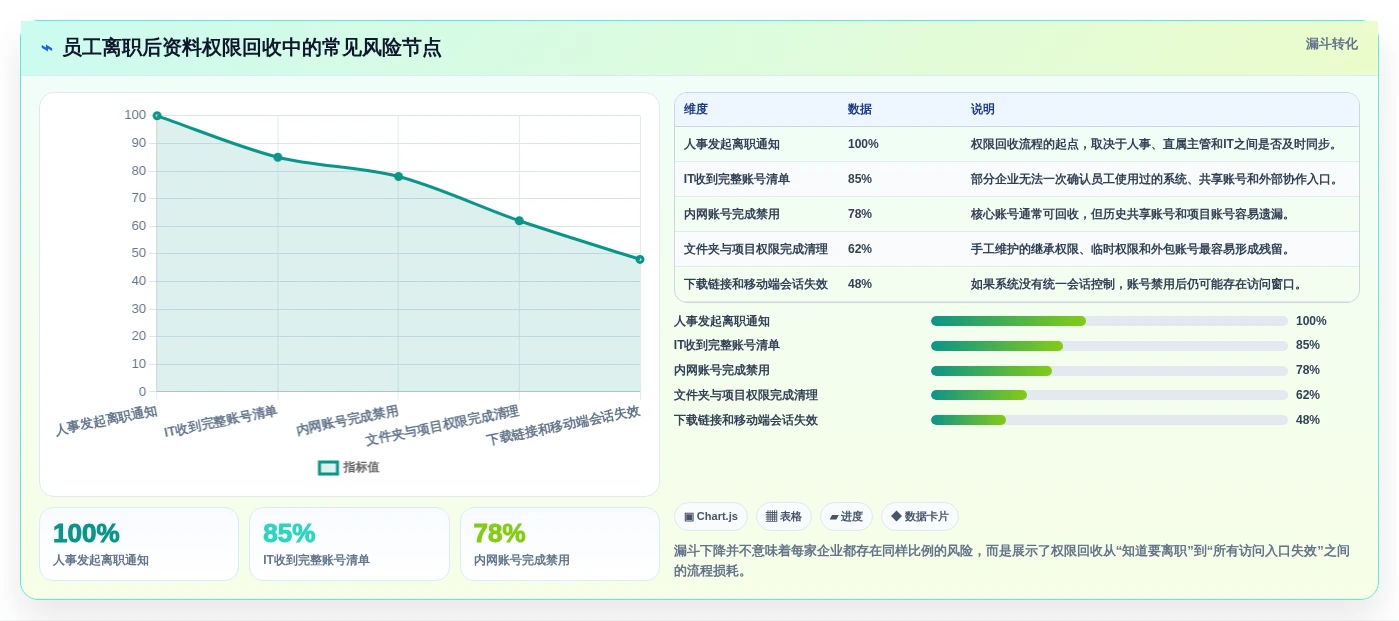Click the 62% progress bar for 文件夹与项目权限完成清理
1399x621 pixels.
[1109, 395]
